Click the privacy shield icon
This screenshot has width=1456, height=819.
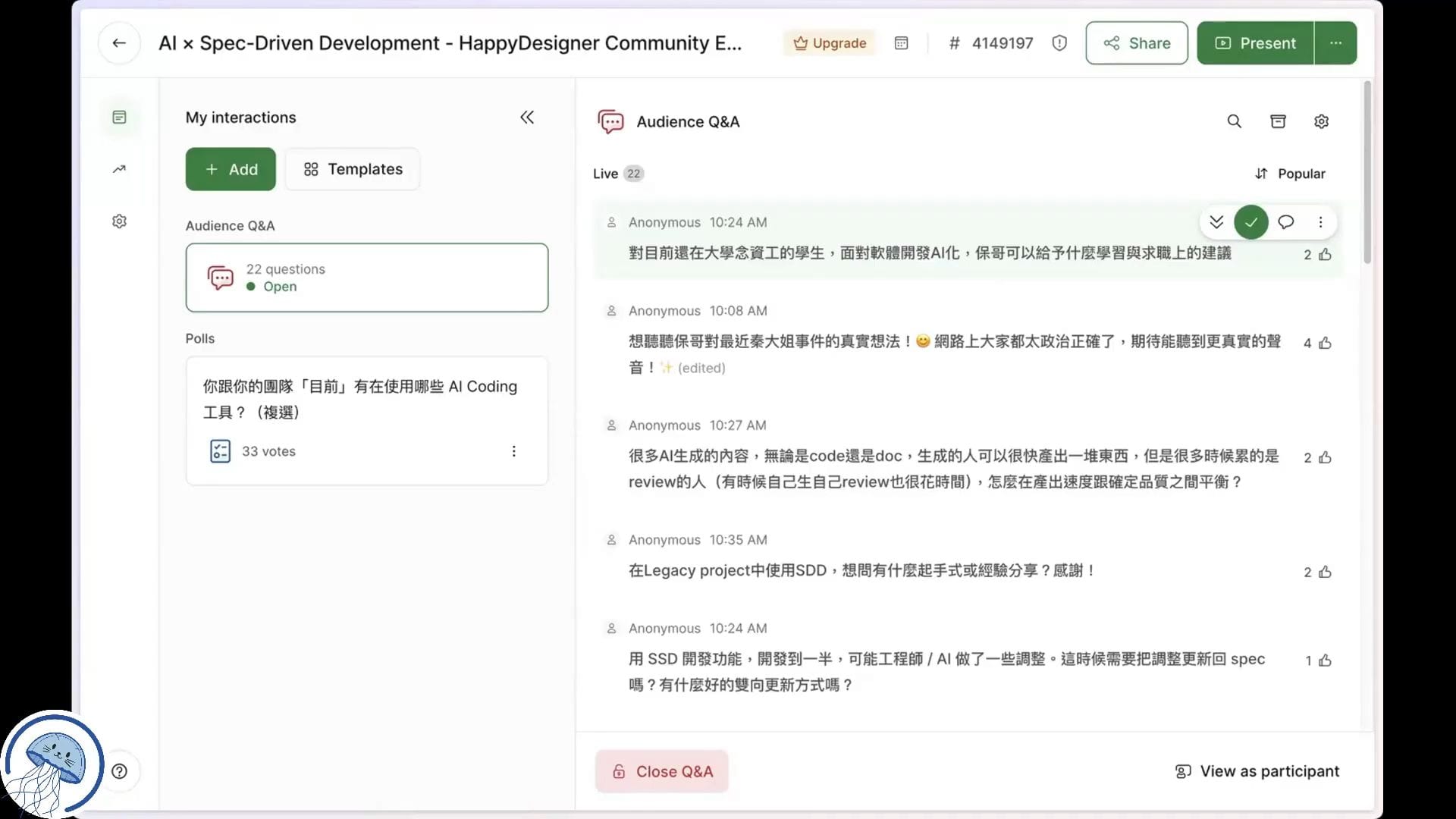(x=1059, y=43)
